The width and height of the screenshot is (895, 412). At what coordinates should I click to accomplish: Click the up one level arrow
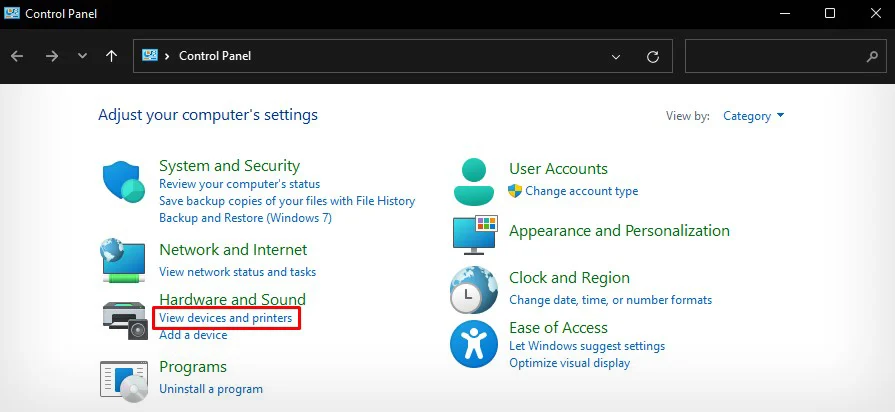point(111,56)
